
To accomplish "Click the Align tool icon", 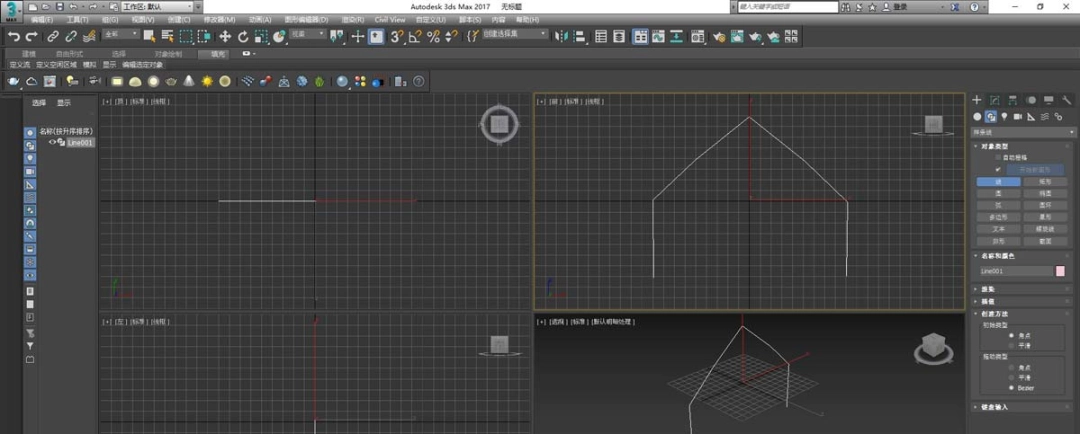I will click(x=579, y=37).
